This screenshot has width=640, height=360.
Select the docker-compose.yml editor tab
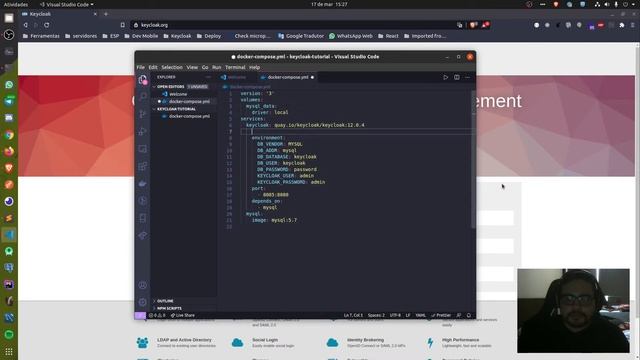(288, 77)
